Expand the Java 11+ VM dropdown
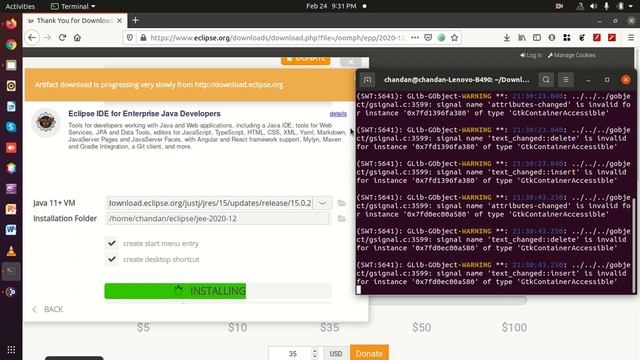The width and height of the screenshot is (640, 360). [322, 203]
